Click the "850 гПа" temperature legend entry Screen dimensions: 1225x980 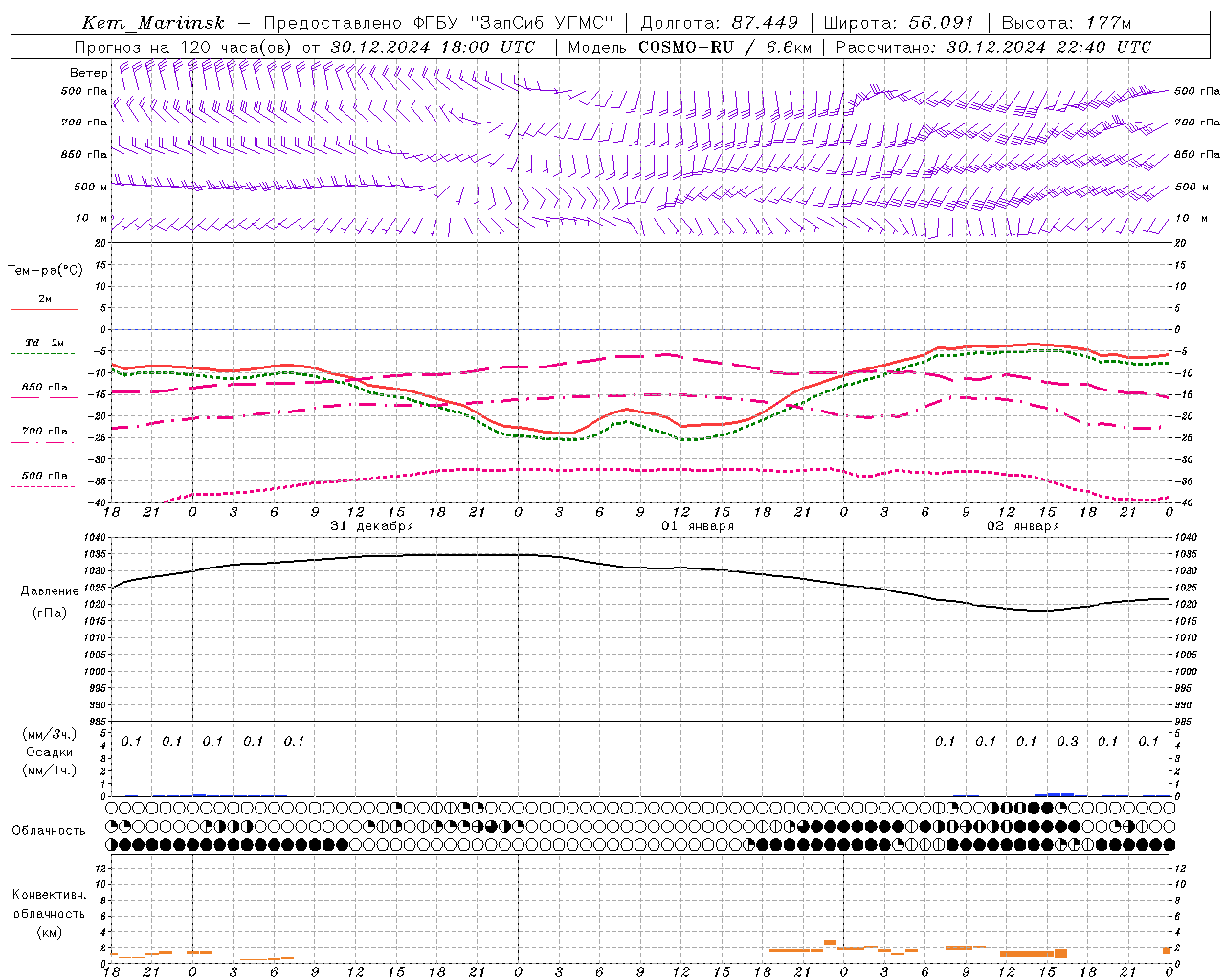pyautogui.click(x=45, y=387)
